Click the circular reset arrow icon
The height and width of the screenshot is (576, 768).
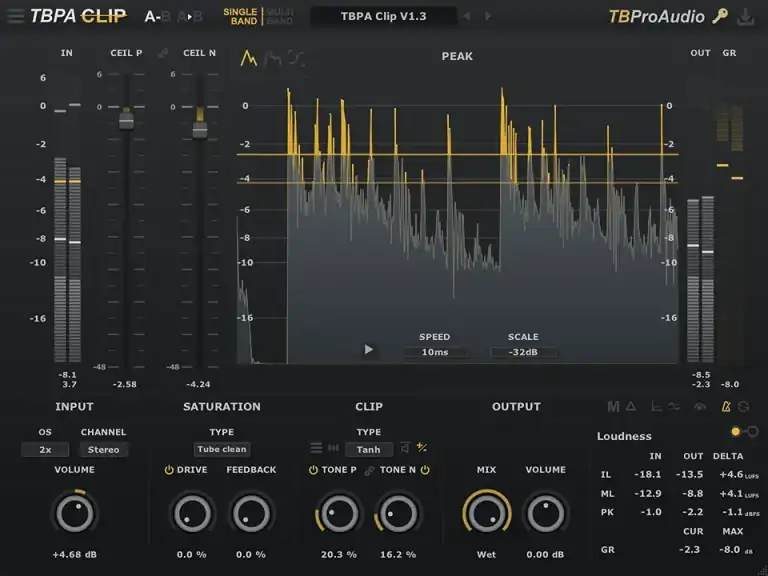[744, 407]
